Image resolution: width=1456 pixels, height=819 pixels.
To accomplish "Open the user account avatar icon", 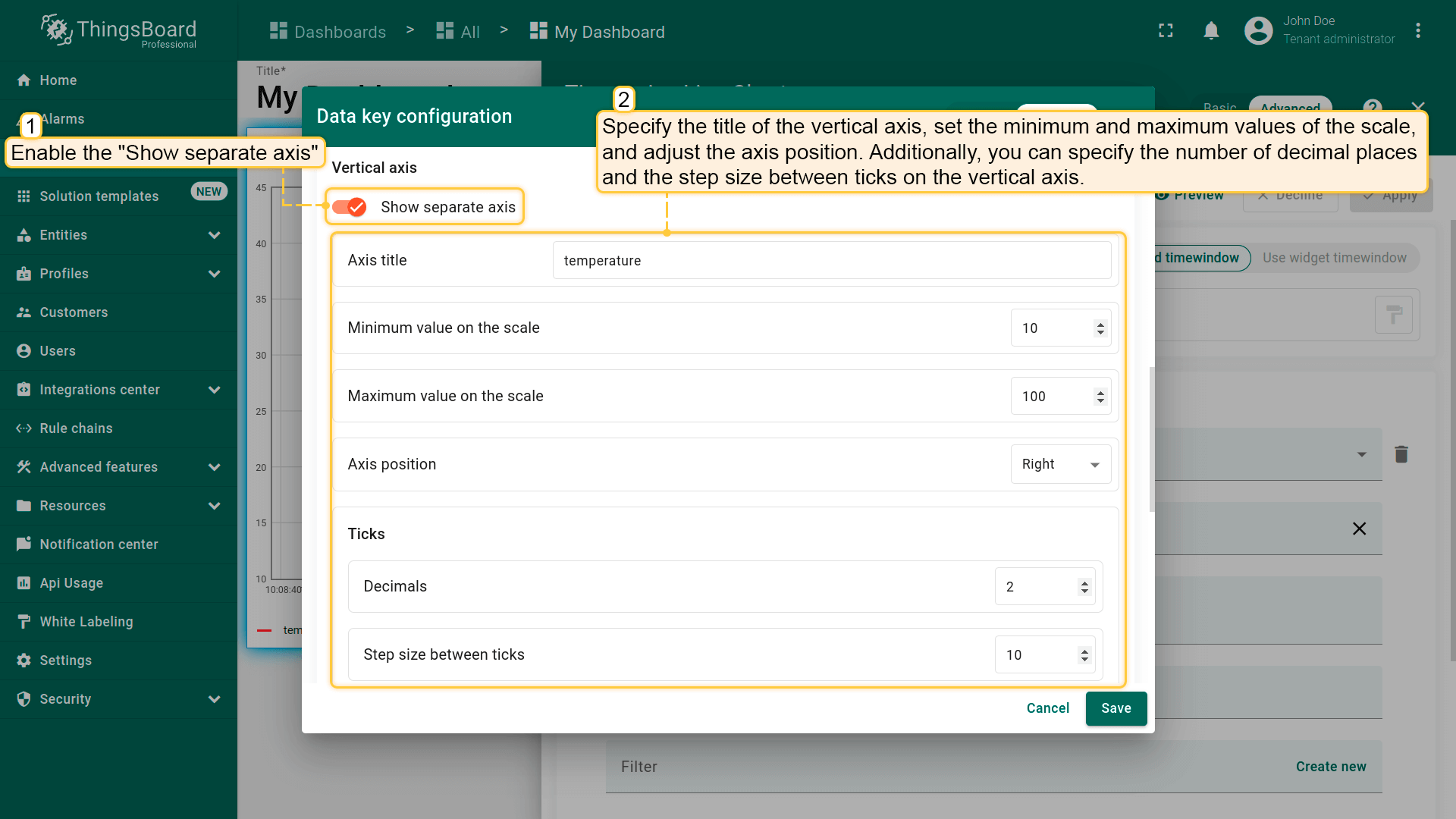I will (x=1258, y=31).
